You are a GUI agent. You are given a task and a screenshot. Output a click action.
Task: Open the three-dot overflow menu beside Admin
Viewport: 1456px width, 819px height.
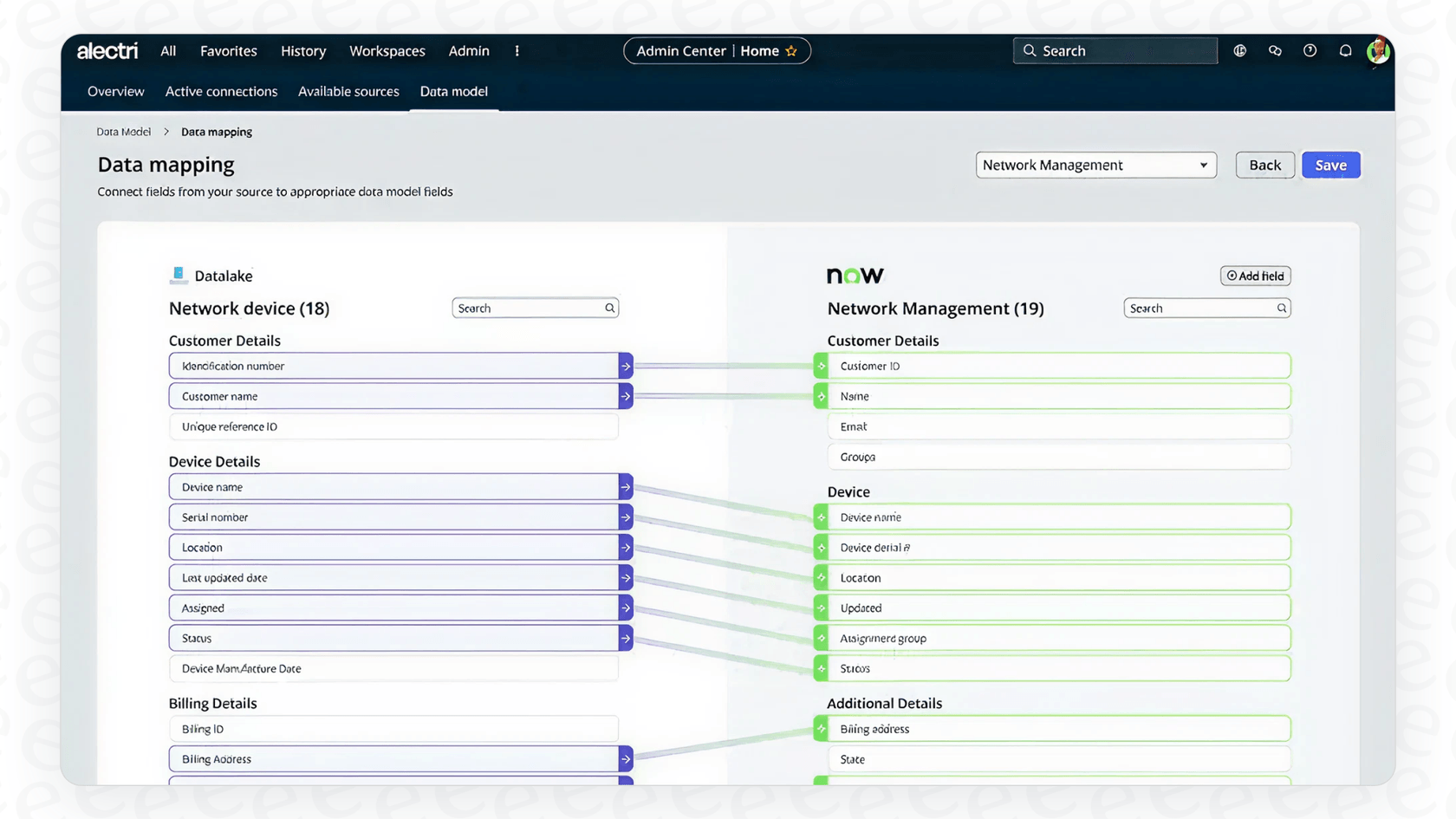point(517,50)
